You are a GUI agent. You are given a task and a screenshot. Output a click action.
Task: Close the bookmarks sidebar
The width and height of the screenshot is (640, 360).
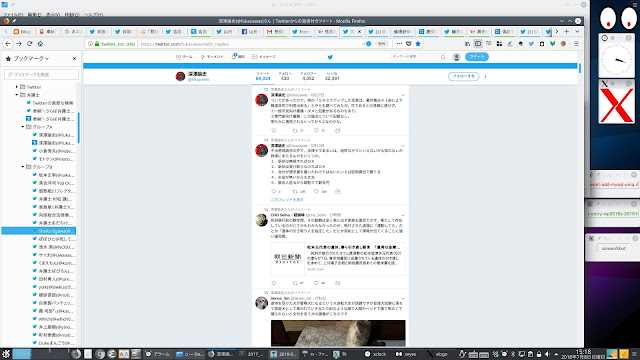coord(74,58)
